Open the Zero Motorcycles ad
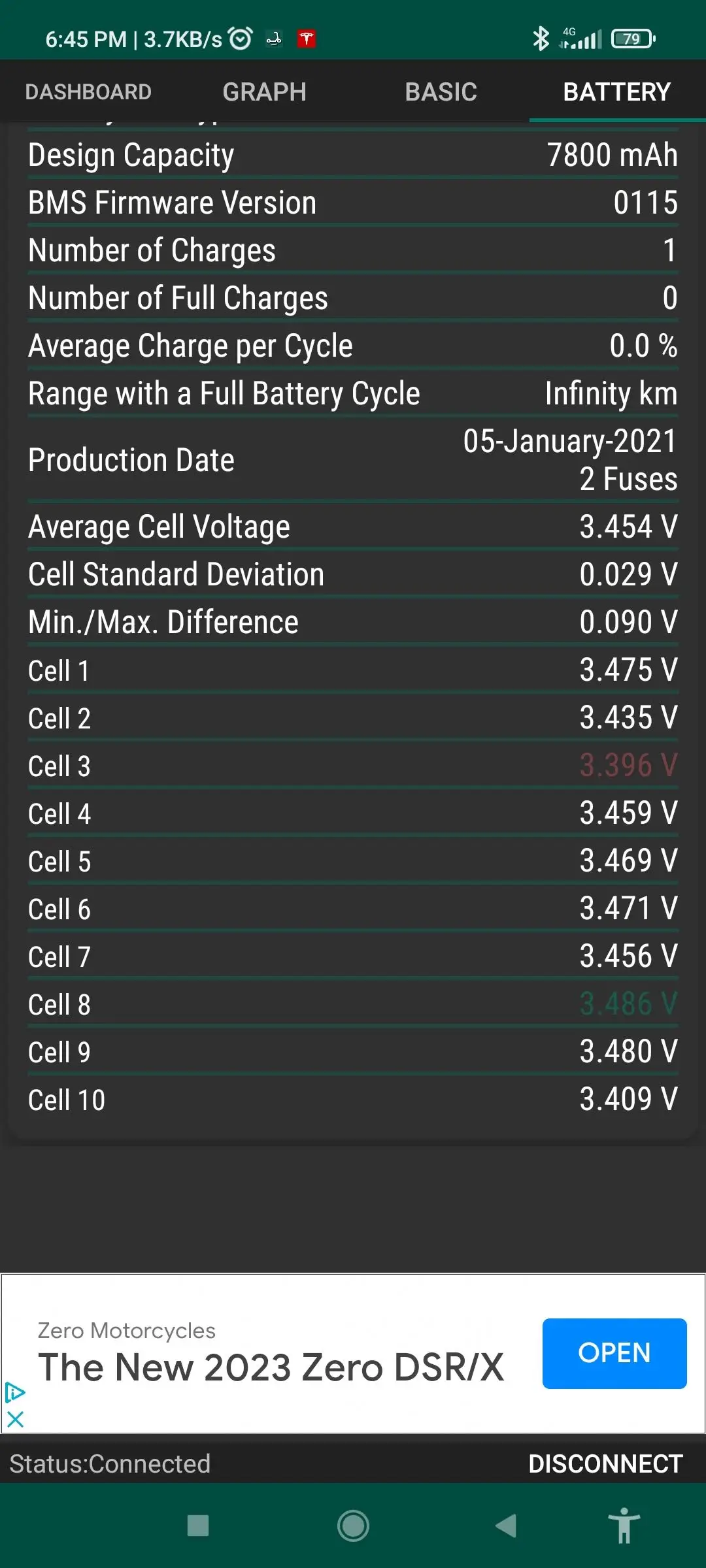The image size is (706, 1568). 614,1353
